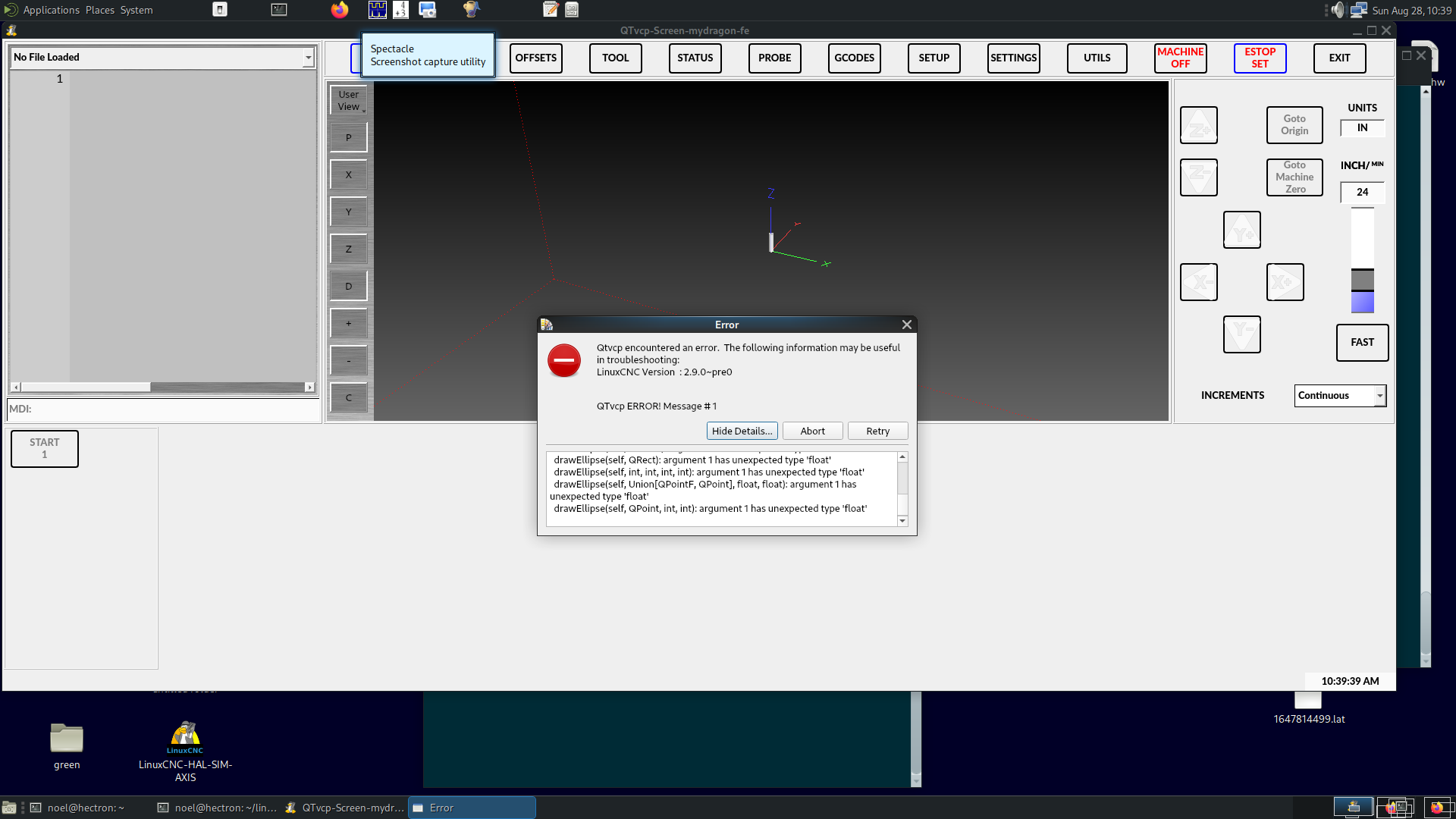Open the GCODES page

click(855, 58)
